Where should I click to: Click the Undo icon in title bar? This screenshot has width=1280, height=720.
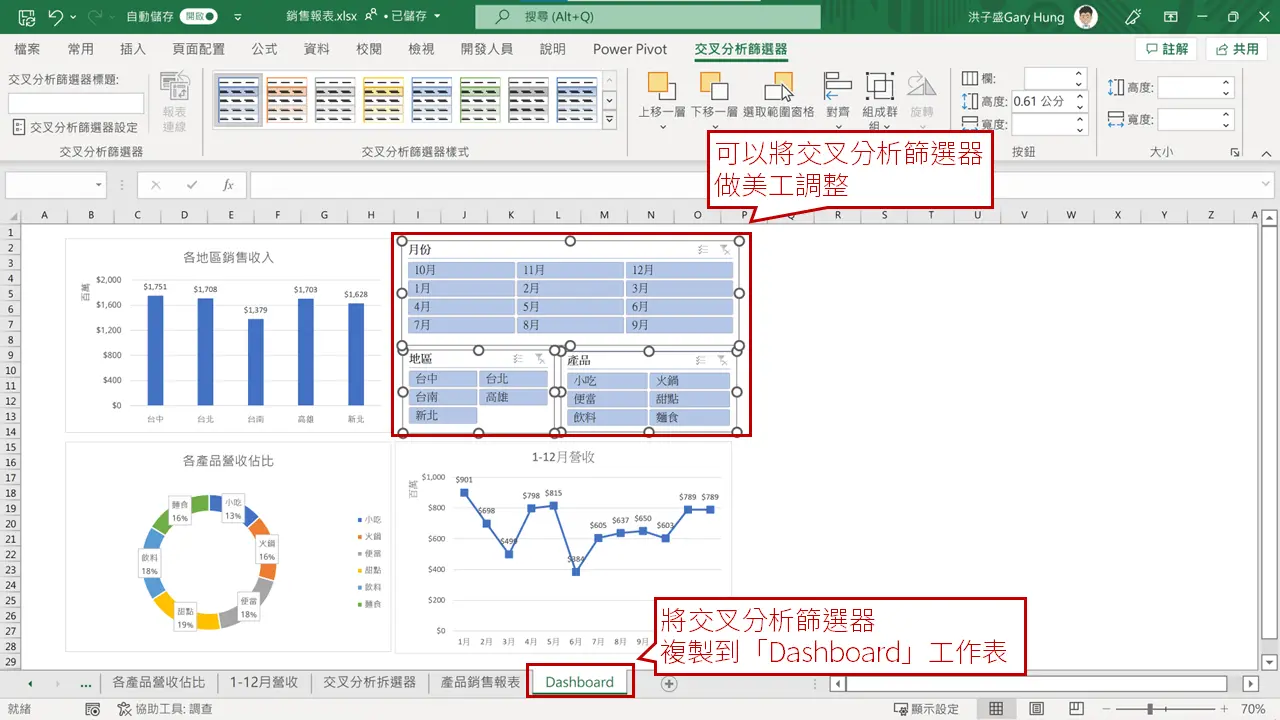tap(55, 17)
